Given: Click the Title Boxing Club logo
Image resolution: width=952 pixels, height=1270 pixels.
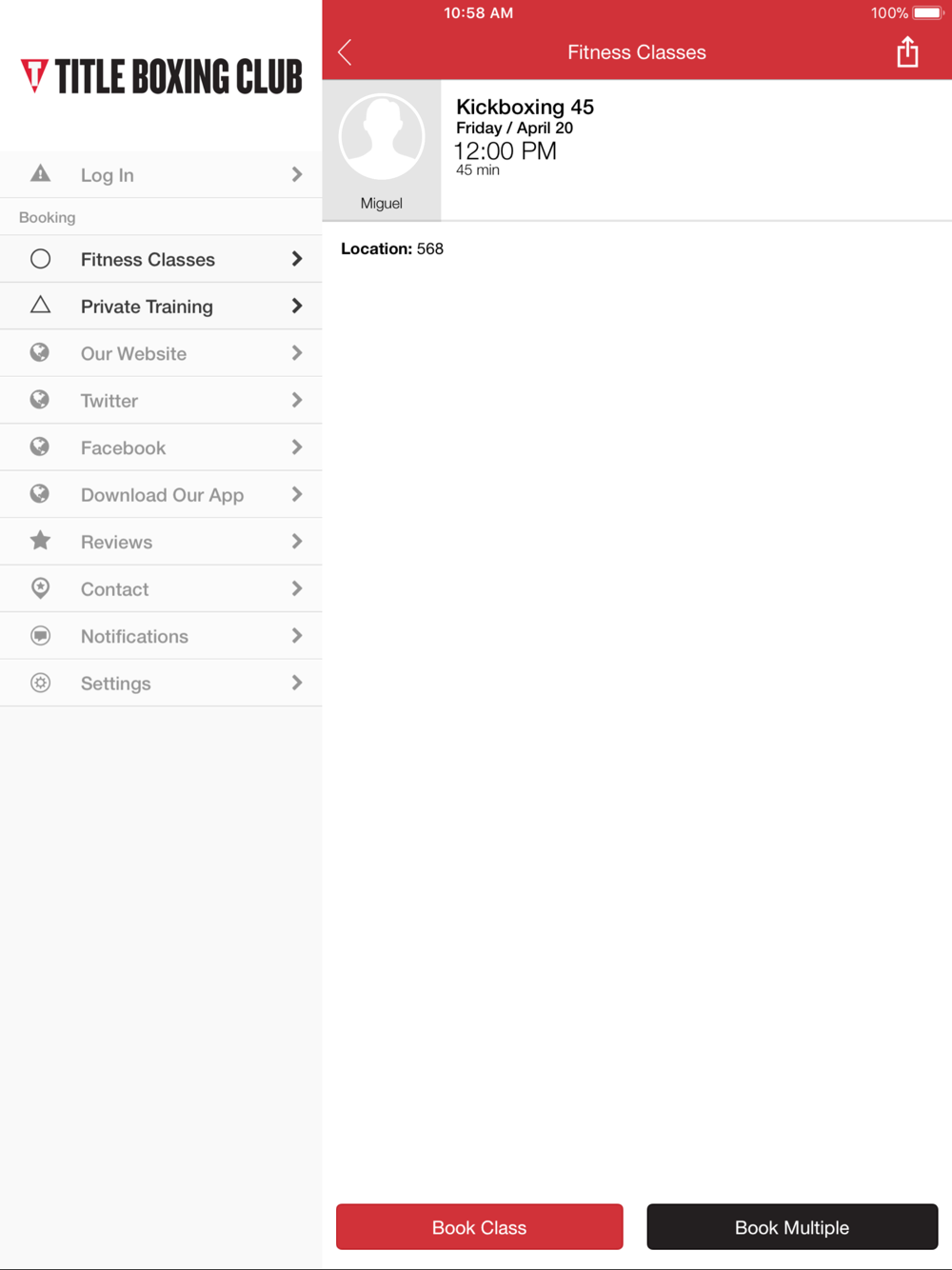Looking at the screenshot, I should coord(161,76).
